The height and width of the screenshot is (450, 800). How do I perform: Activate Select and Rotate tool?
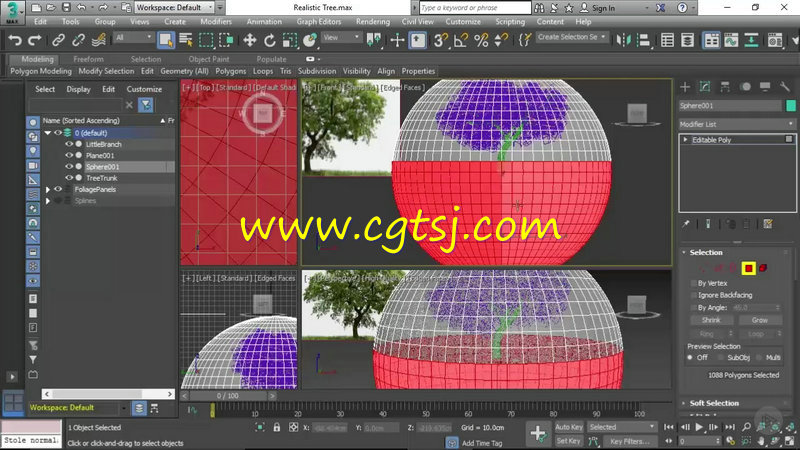(269, 40)
